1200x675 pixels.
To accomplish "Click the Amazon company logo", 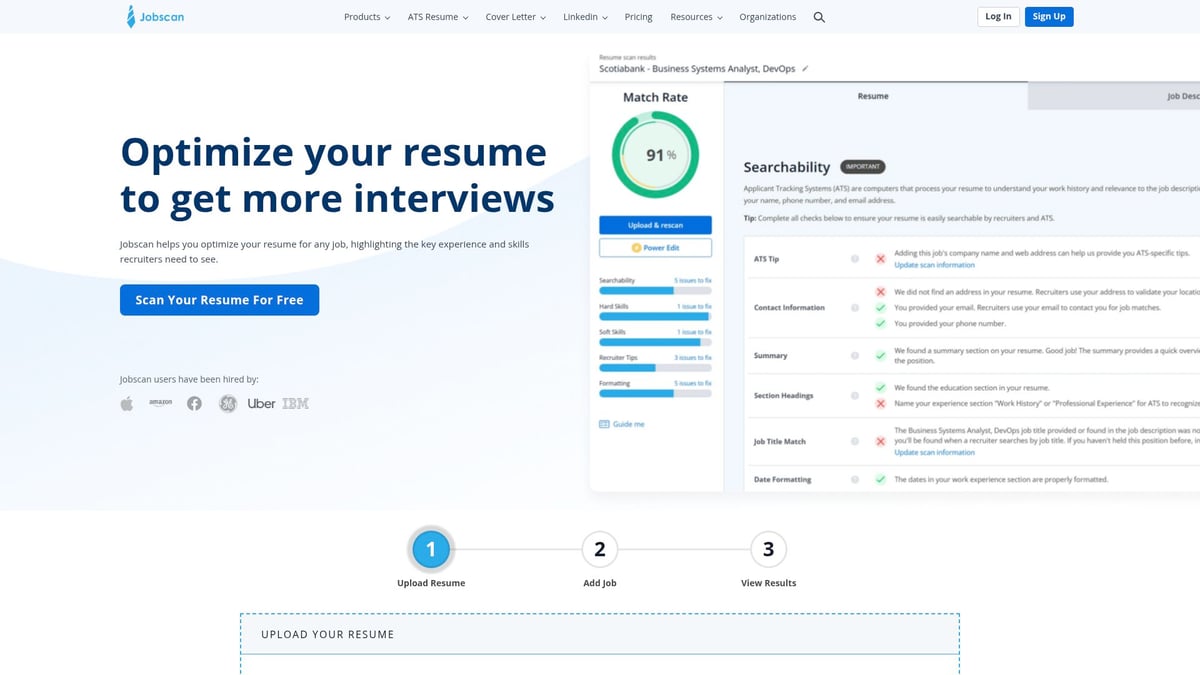I will click(160, 403).
